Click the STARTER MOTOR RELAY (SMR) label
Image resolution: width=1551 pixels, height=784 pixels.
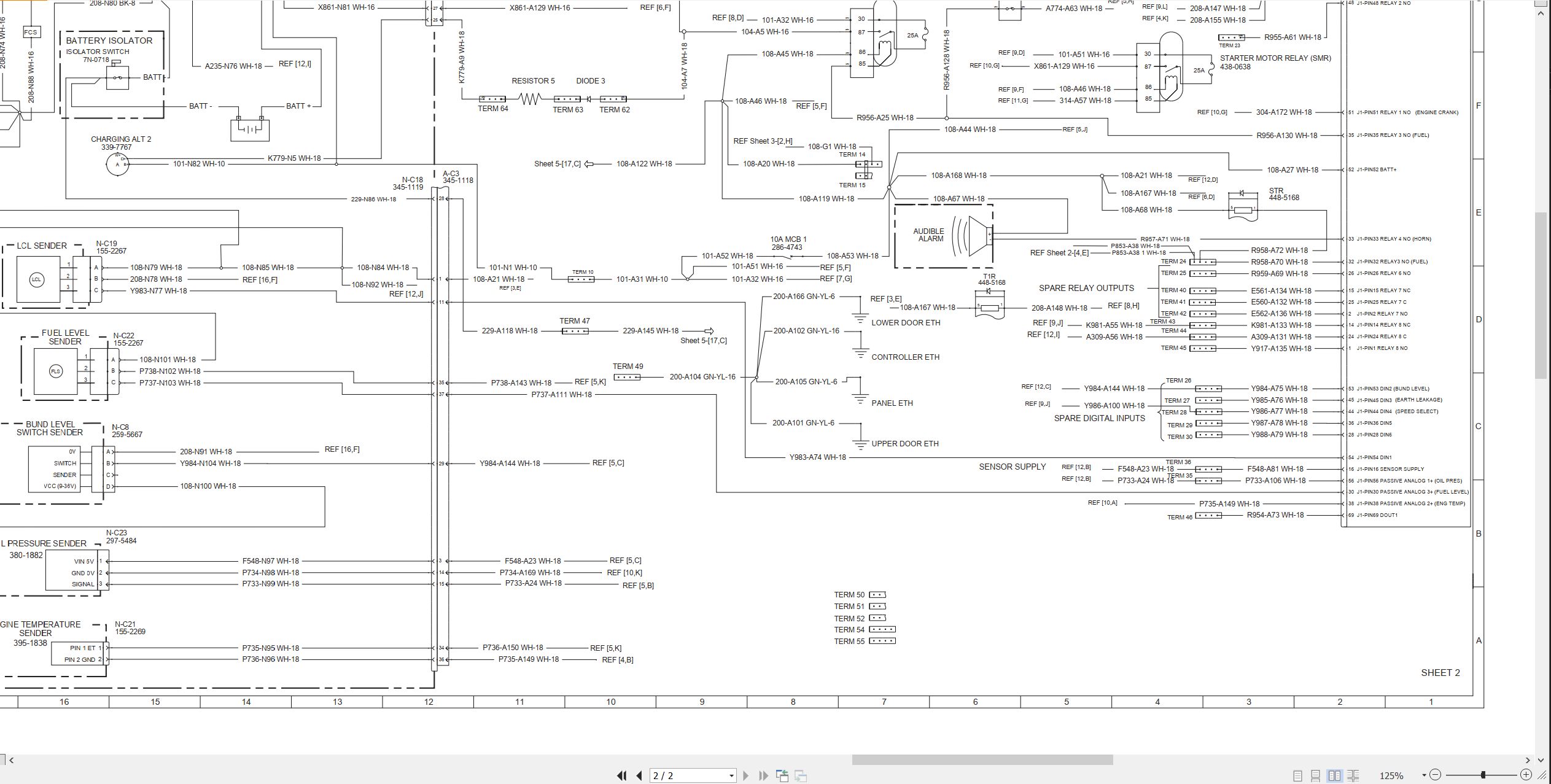click(1275, 58)
